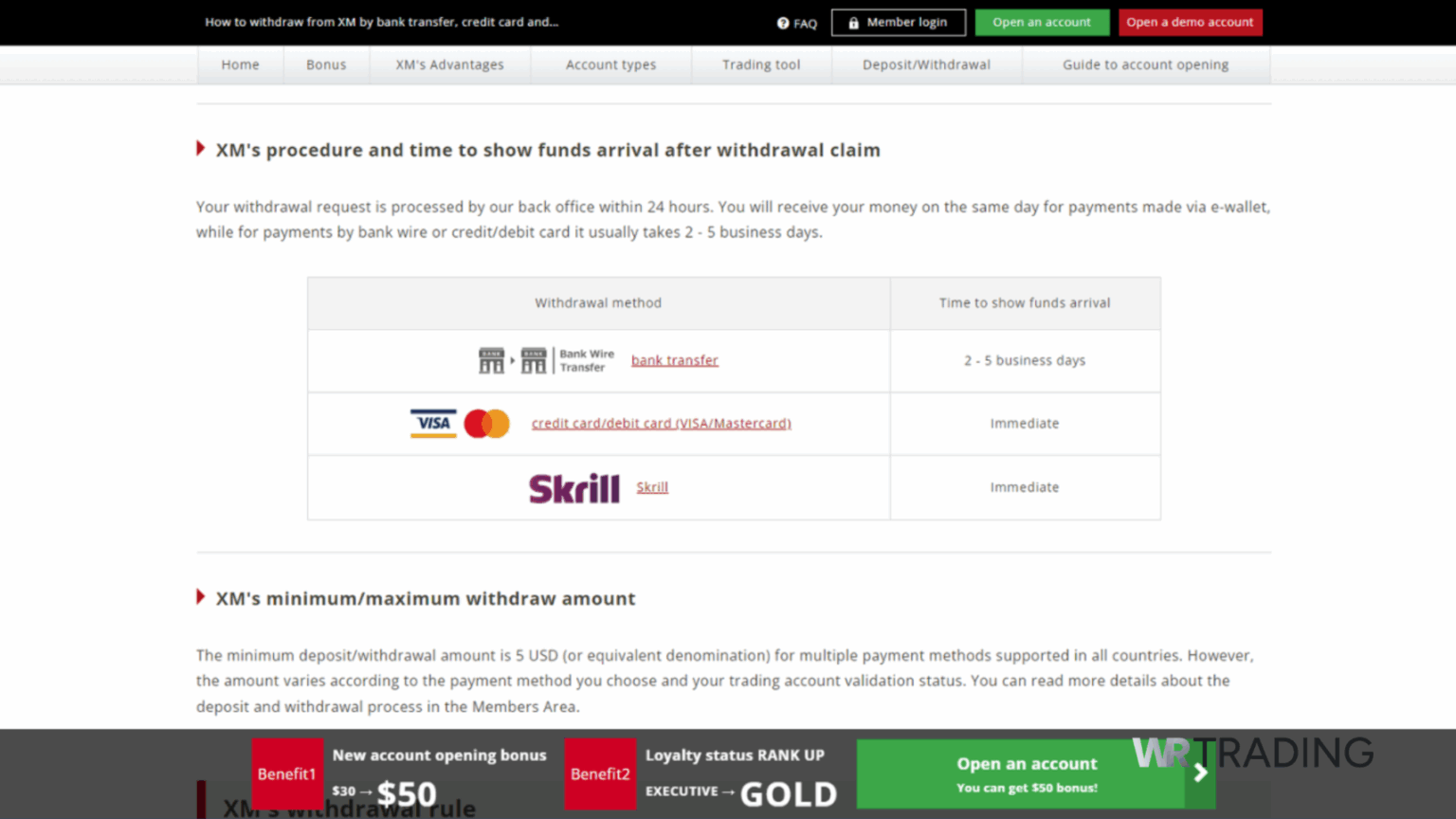Click the Skrill purple logo
Viewport: 1456px width, 819px height.
(573, 487)
